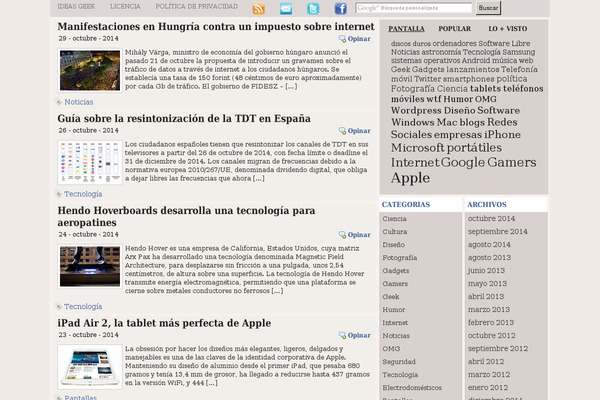Click the Buscar button
Viewport: 600px width, 400px height.
point(488,8)
